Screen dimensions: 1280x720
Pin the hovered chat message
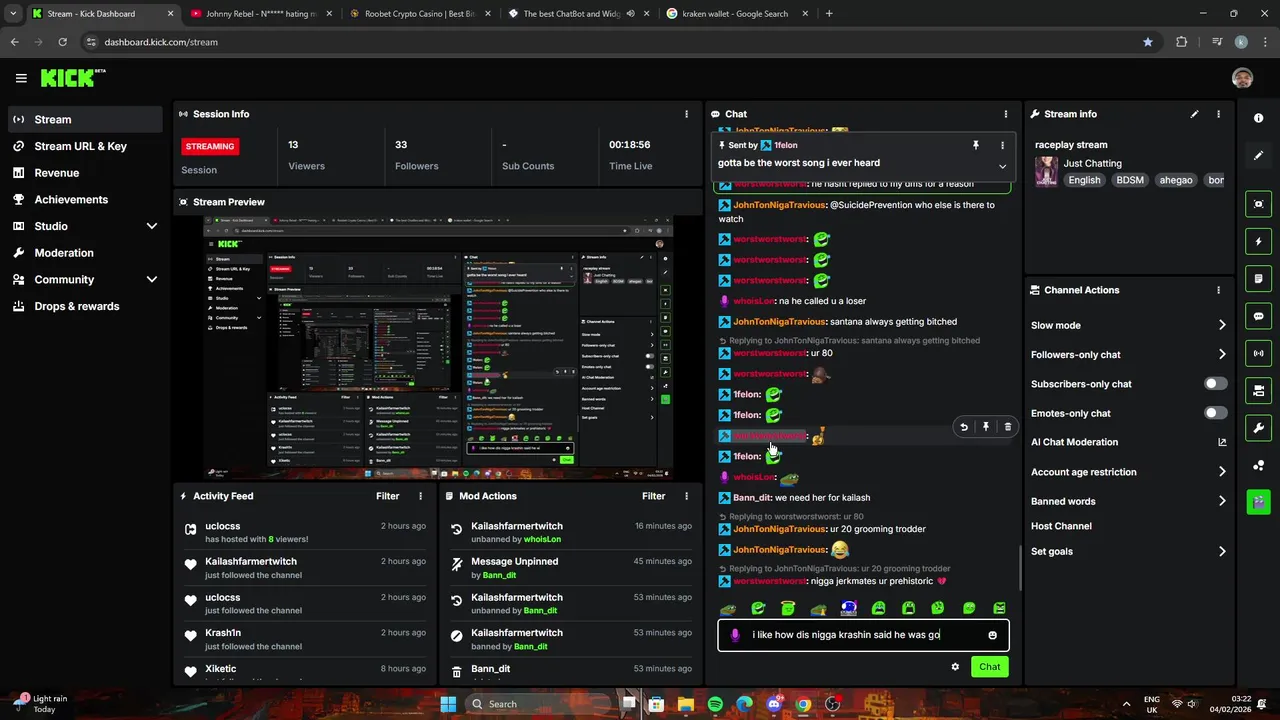pyautogui.click(x=986, y=427)
